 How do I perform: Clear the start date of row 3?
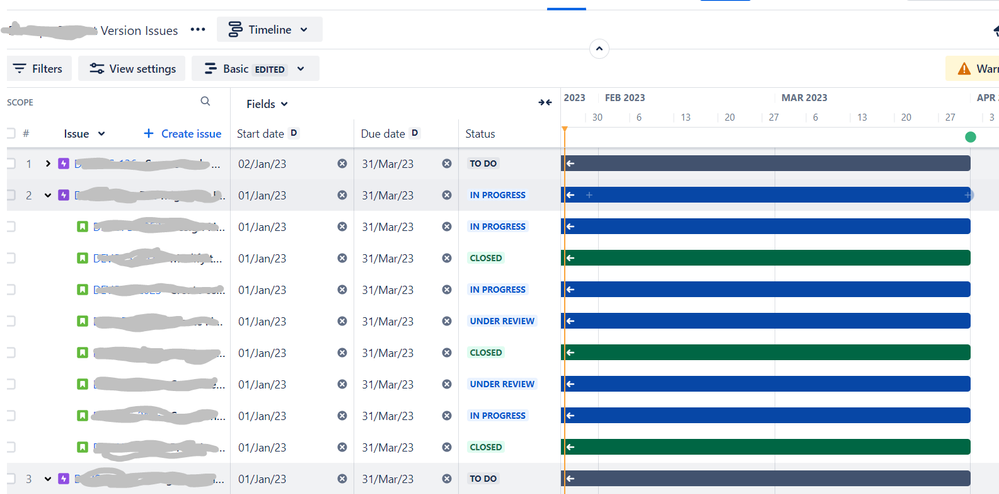click(x=342, y=479)
